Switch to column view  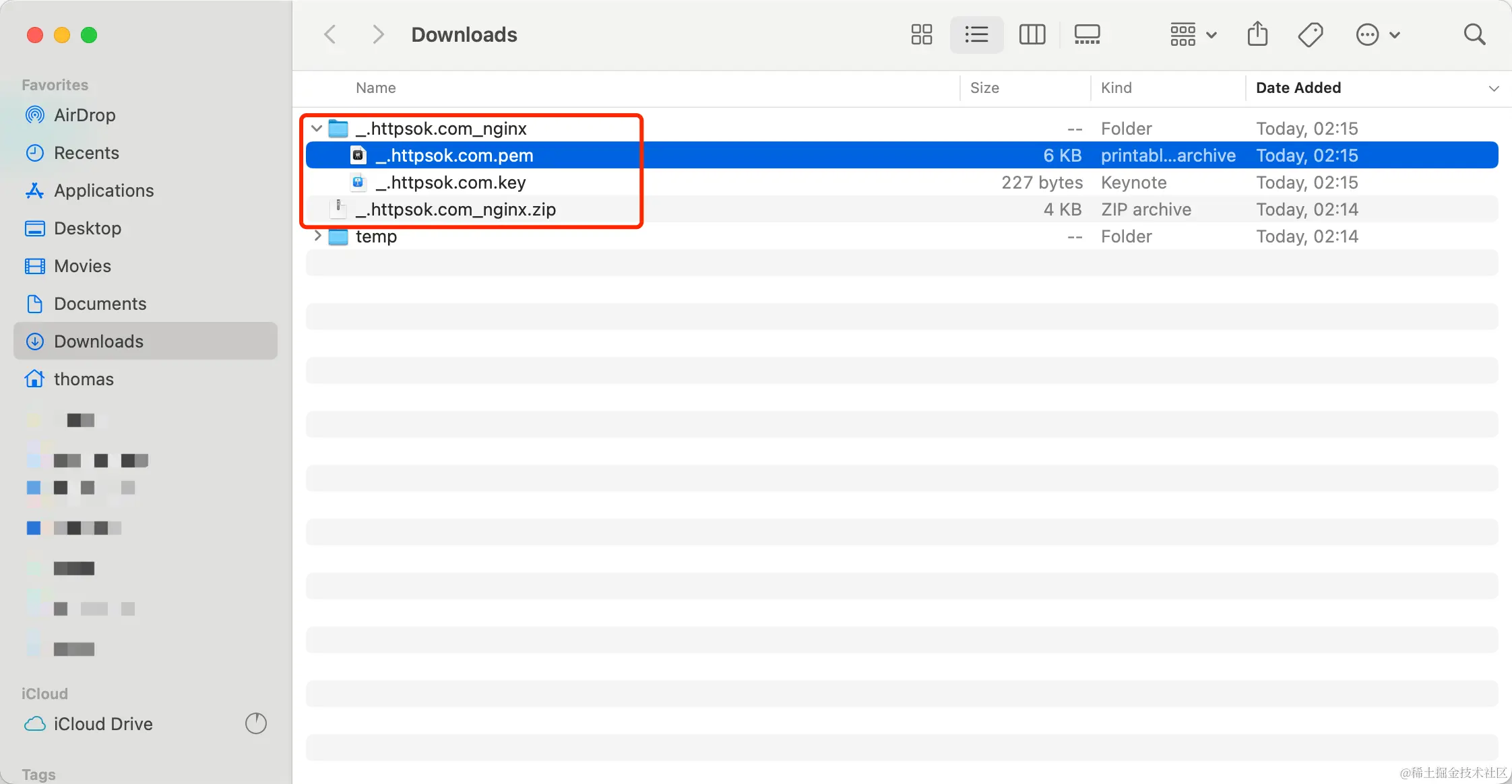(1032, 34)
